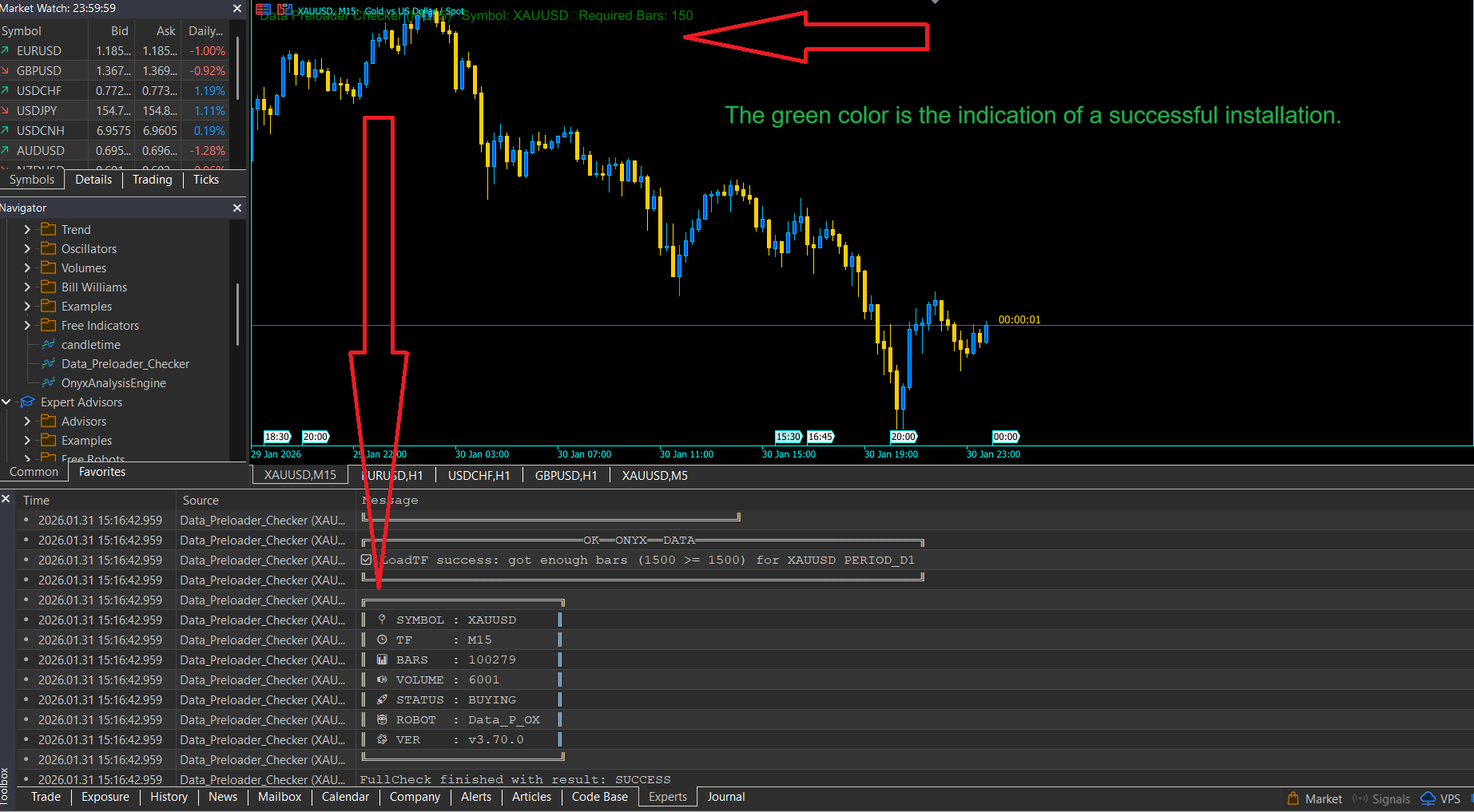Select the Data_Preloader_Checker indicator icon

point(49,364)
